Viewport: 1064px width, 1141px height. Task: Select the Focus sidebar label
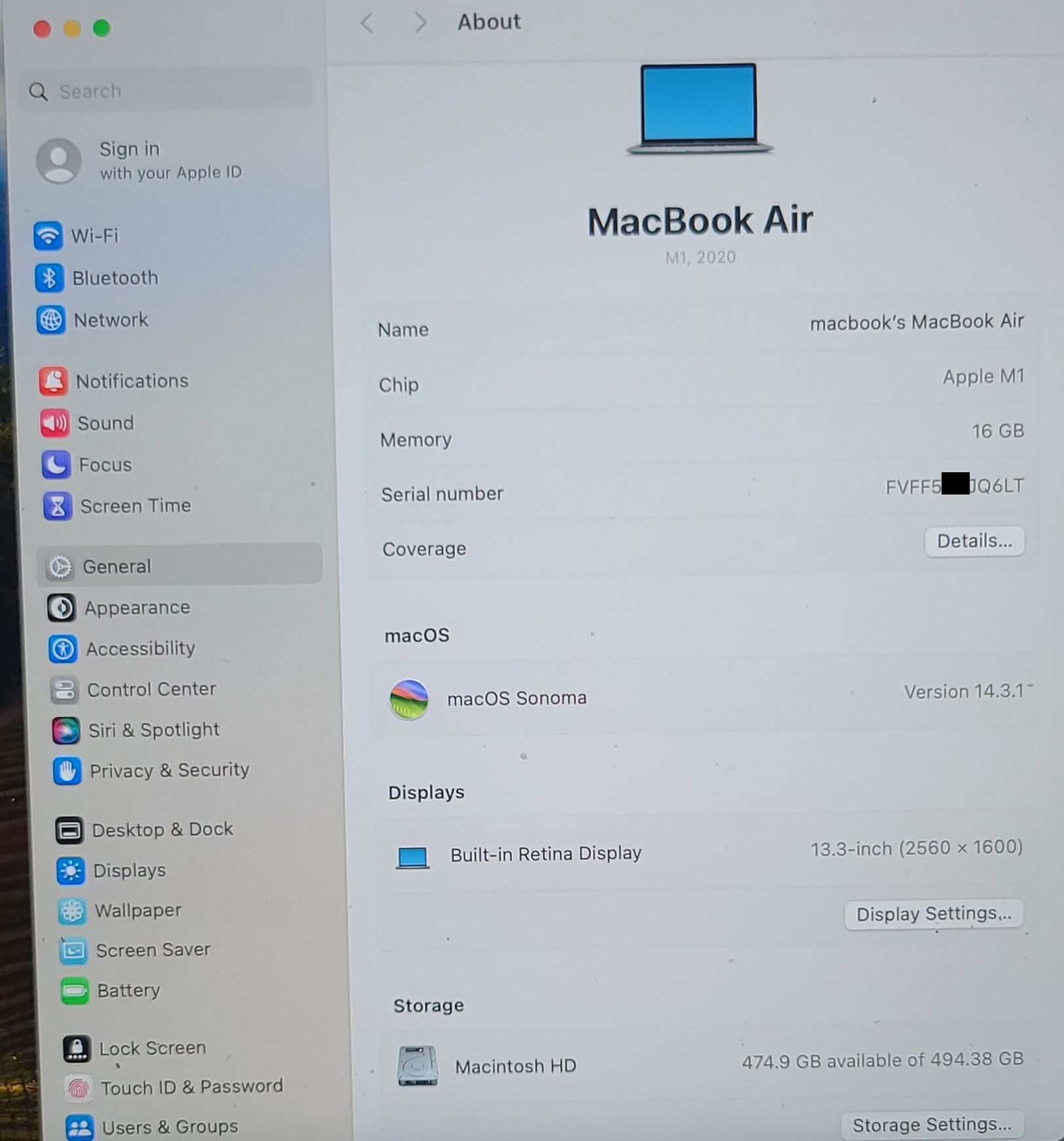tap(105, 465)
